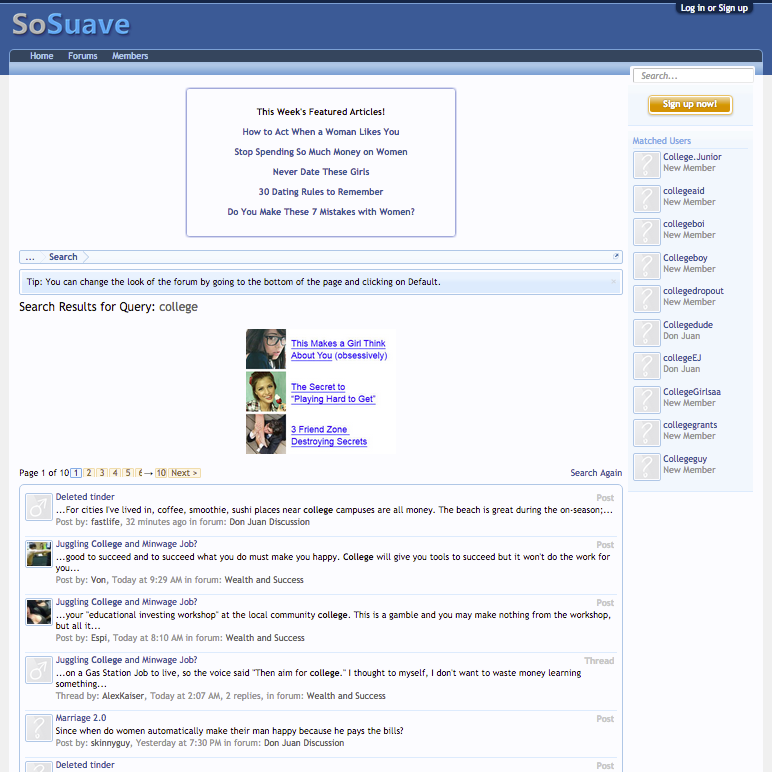The height and width of the screenshot is (772, 772).
Task: Open 'This Makes a Girl Think About You' ad
Action: point(339,349)
